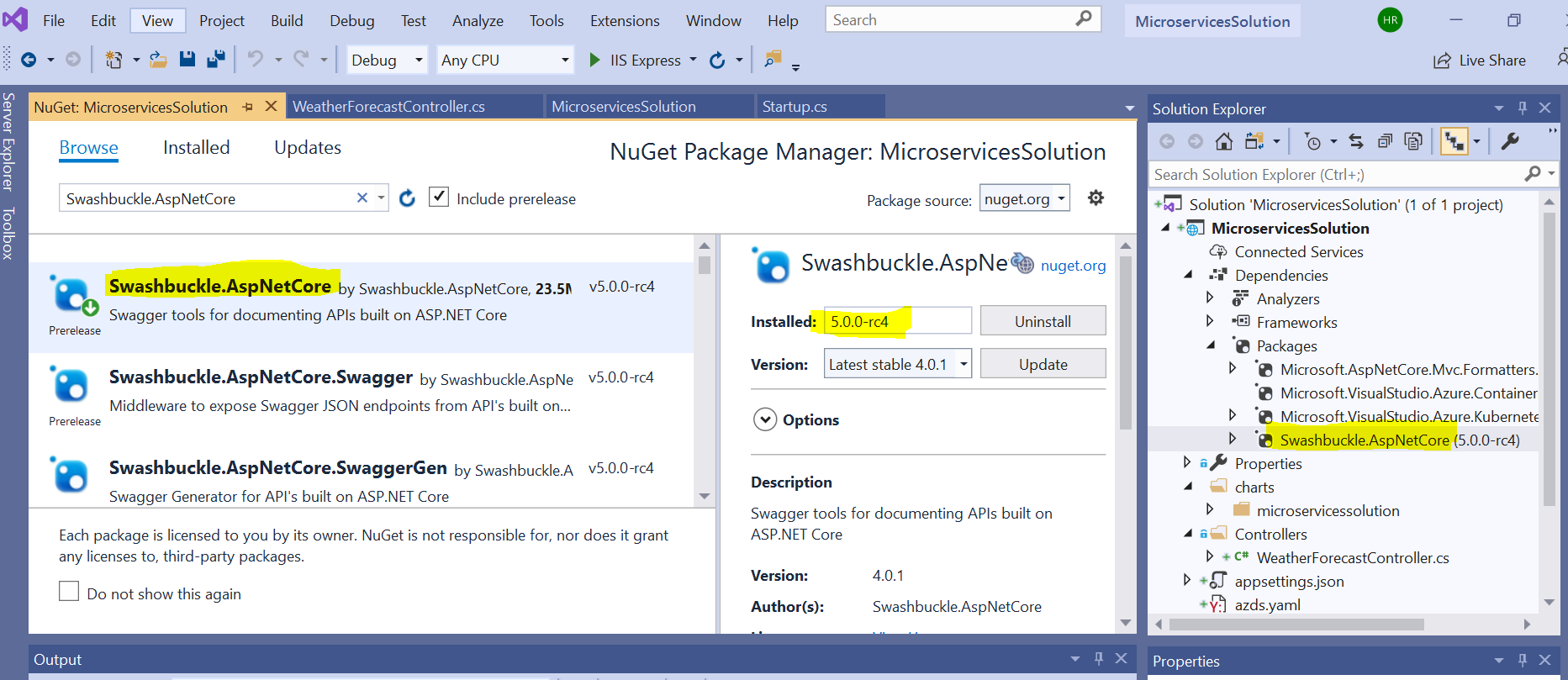Viewport: 1568px width, 680px height.
Task: Open the Debug configuration dropdown
Action: [x=387, y=60]
